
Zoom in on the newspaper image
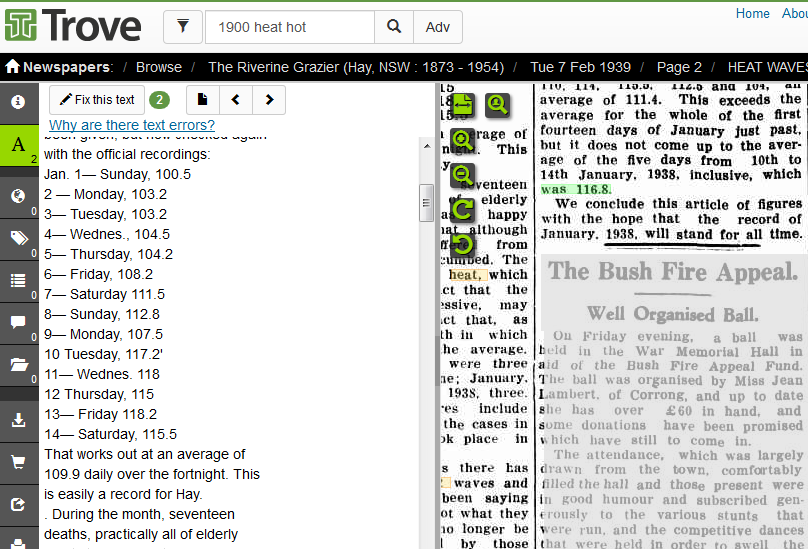[462, 140]
